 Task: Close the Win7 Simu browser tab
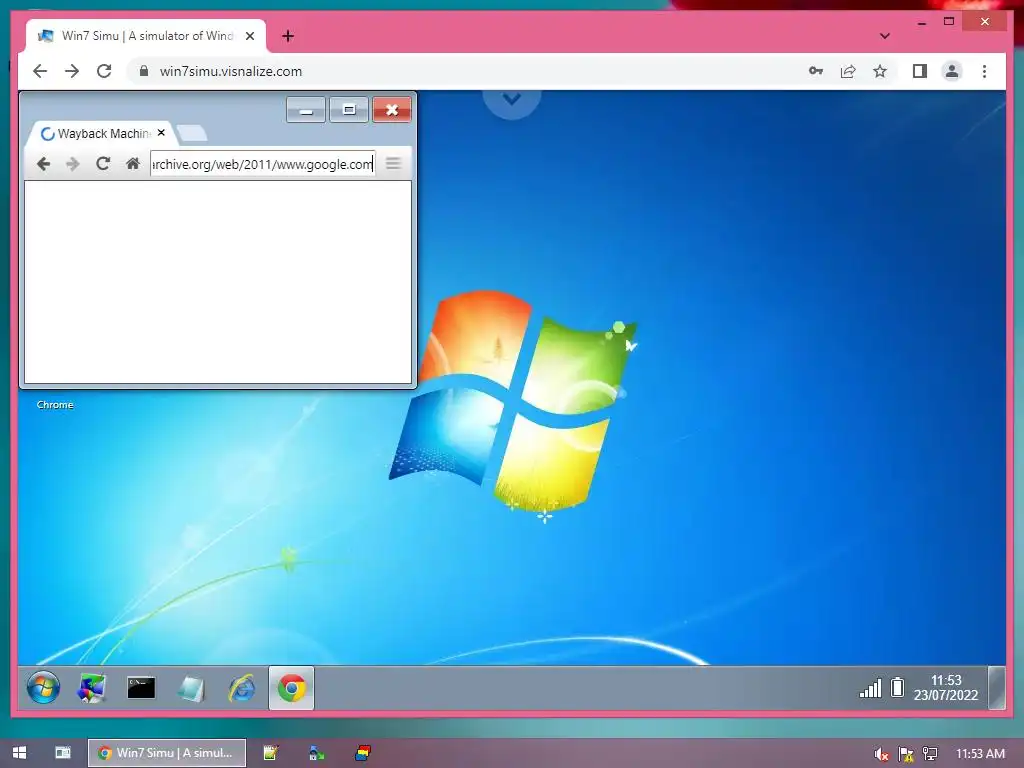point(249,36)
